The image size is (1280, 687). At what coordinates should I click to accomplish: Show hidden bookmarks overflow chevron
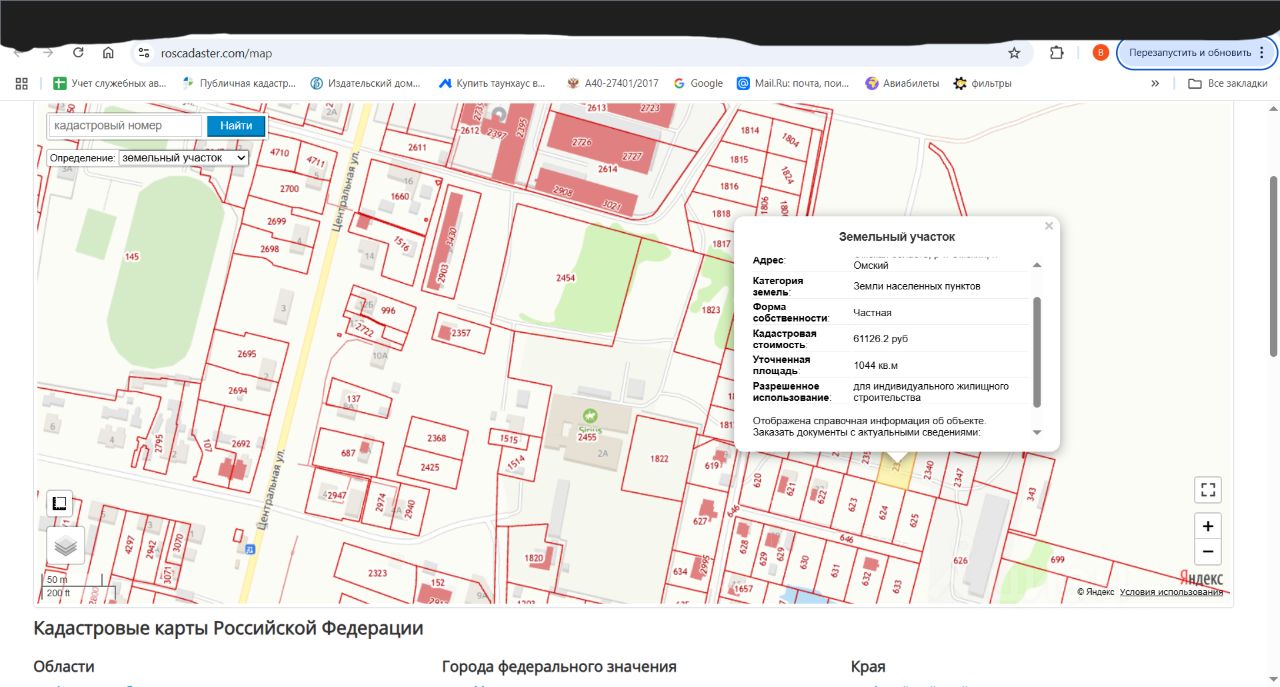point(1155,83)
